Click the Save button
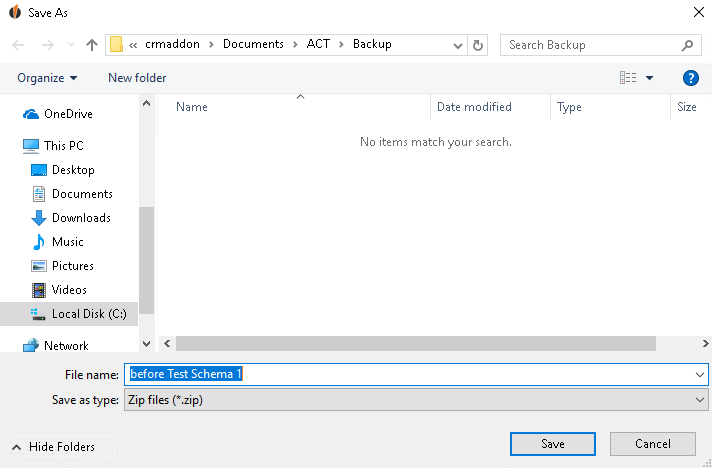Screen dimensions: 712x468 [x=553, y=443]
